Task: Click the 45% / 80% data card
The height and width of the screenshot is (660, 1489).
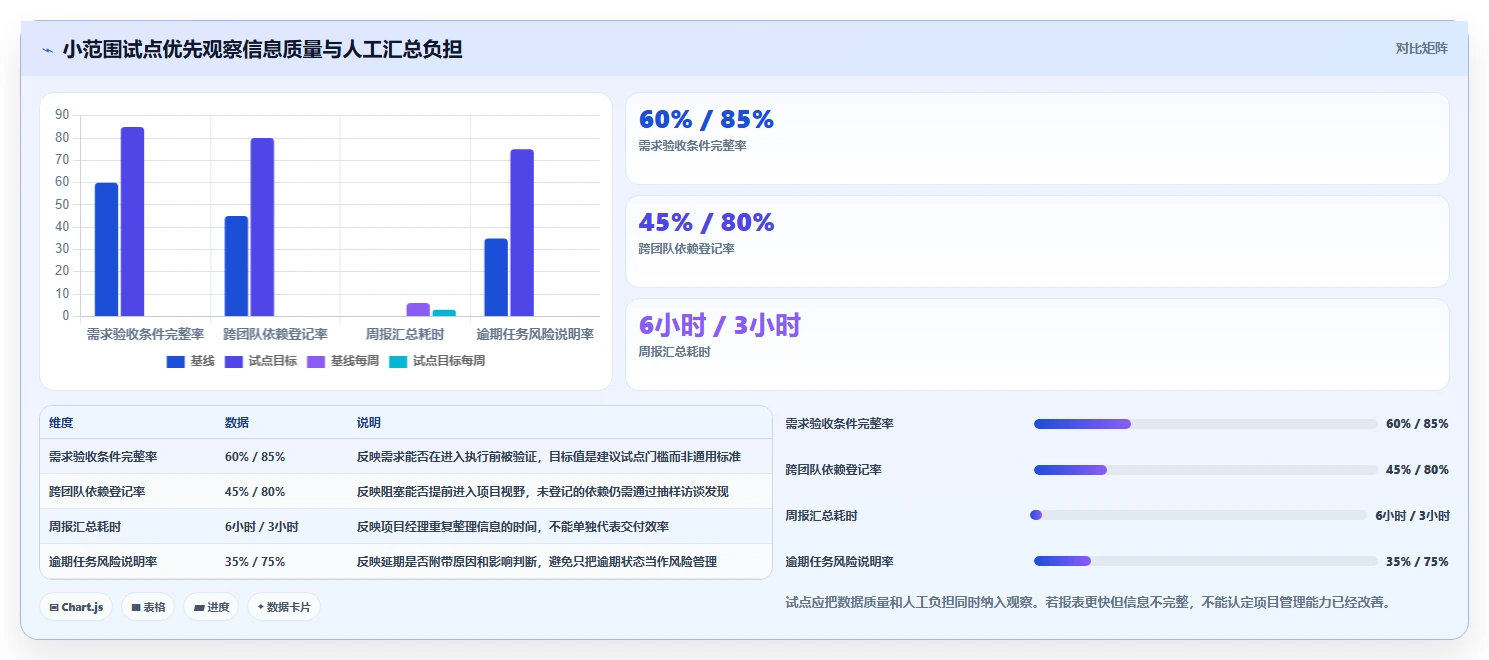Action: pyautogui.click(x=1037, y=241)
